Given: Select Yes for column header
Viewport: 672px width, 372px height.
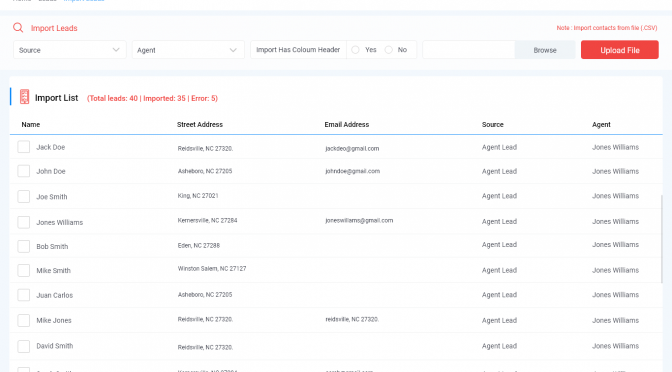Looking at the screenshot, I should click(x=355, y=50).
